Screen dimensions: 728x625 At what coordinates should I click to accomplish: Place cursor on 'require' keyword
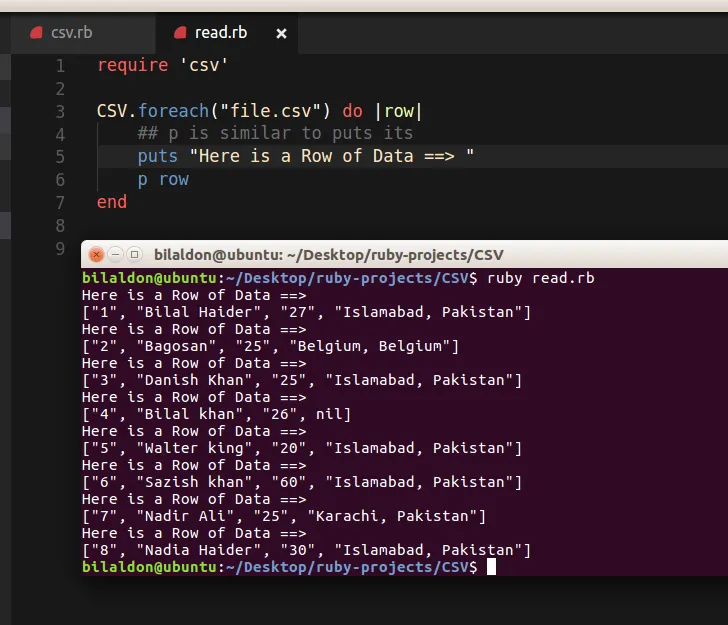coord(132,65)
